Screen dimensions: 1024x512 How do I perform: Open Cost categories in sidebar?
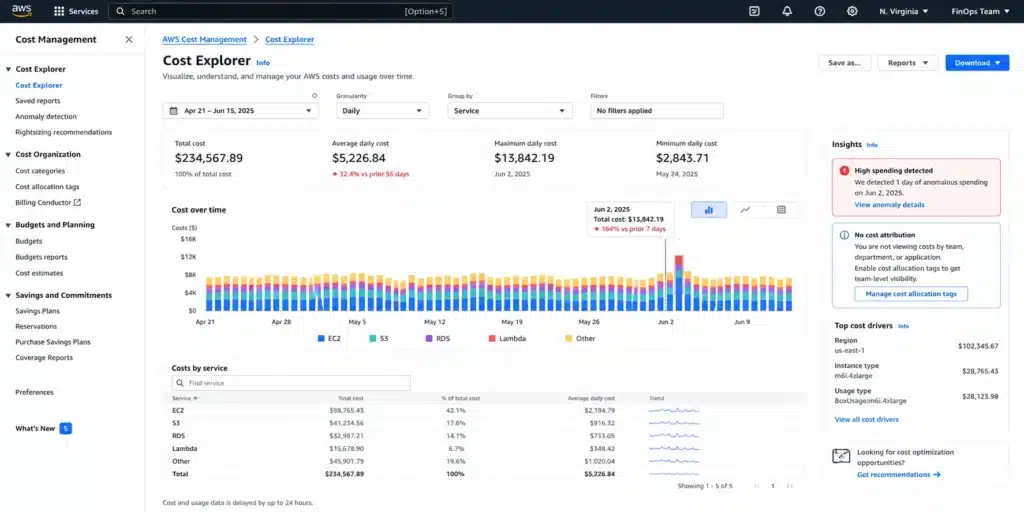[x=40, y=171]
